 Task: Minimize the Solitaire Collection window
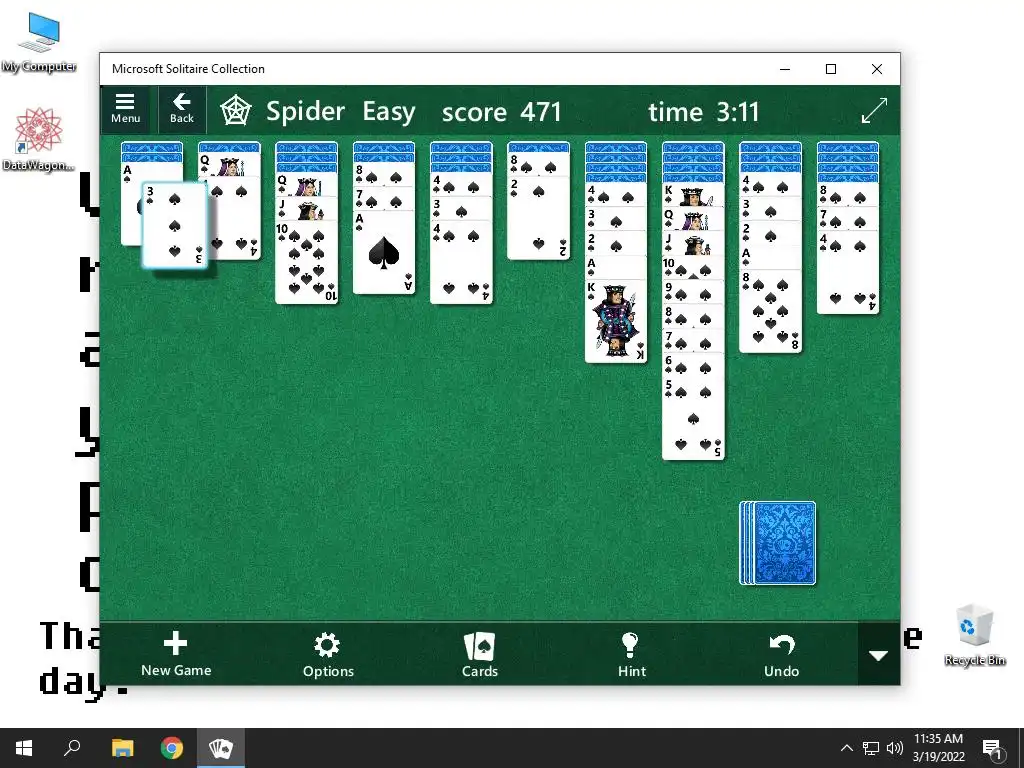pos(785,69)
